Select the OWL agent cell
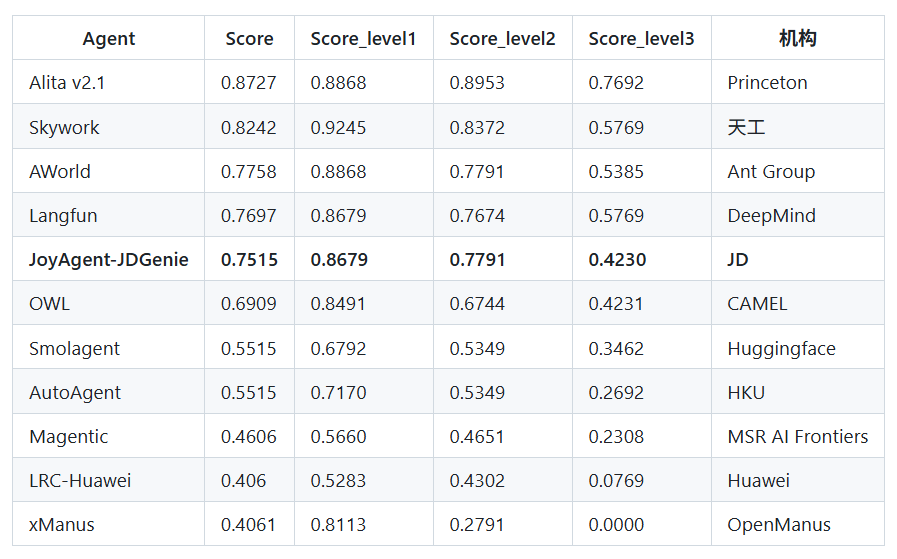 pyautogui.click(x=109, y=303)
